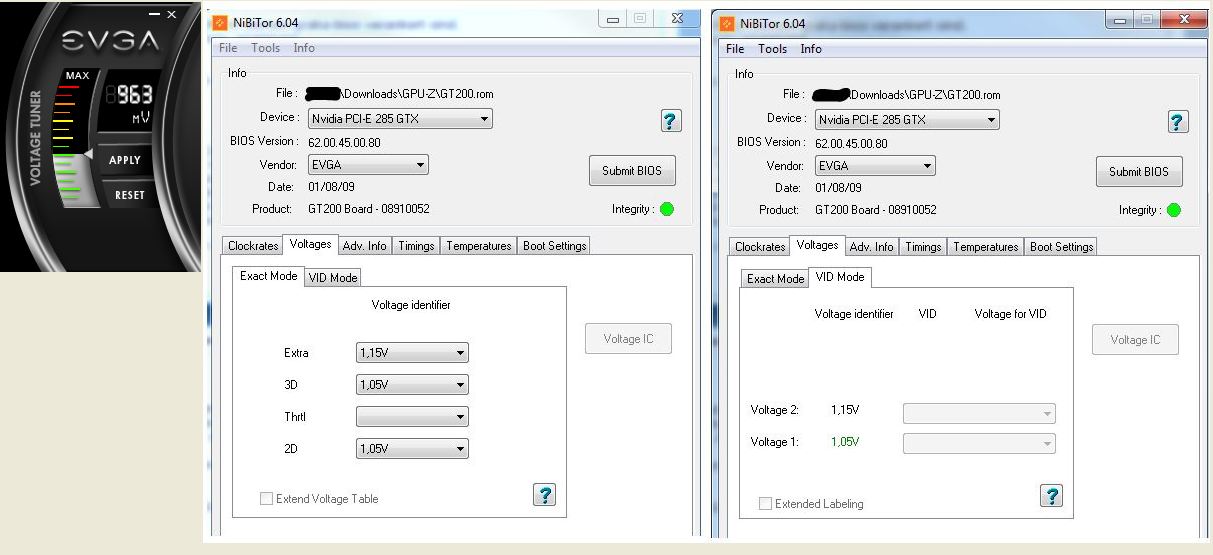Click Submit BIOS in right NiBiTor window
The image size is (1213, 555).
tap(1139, 172)
